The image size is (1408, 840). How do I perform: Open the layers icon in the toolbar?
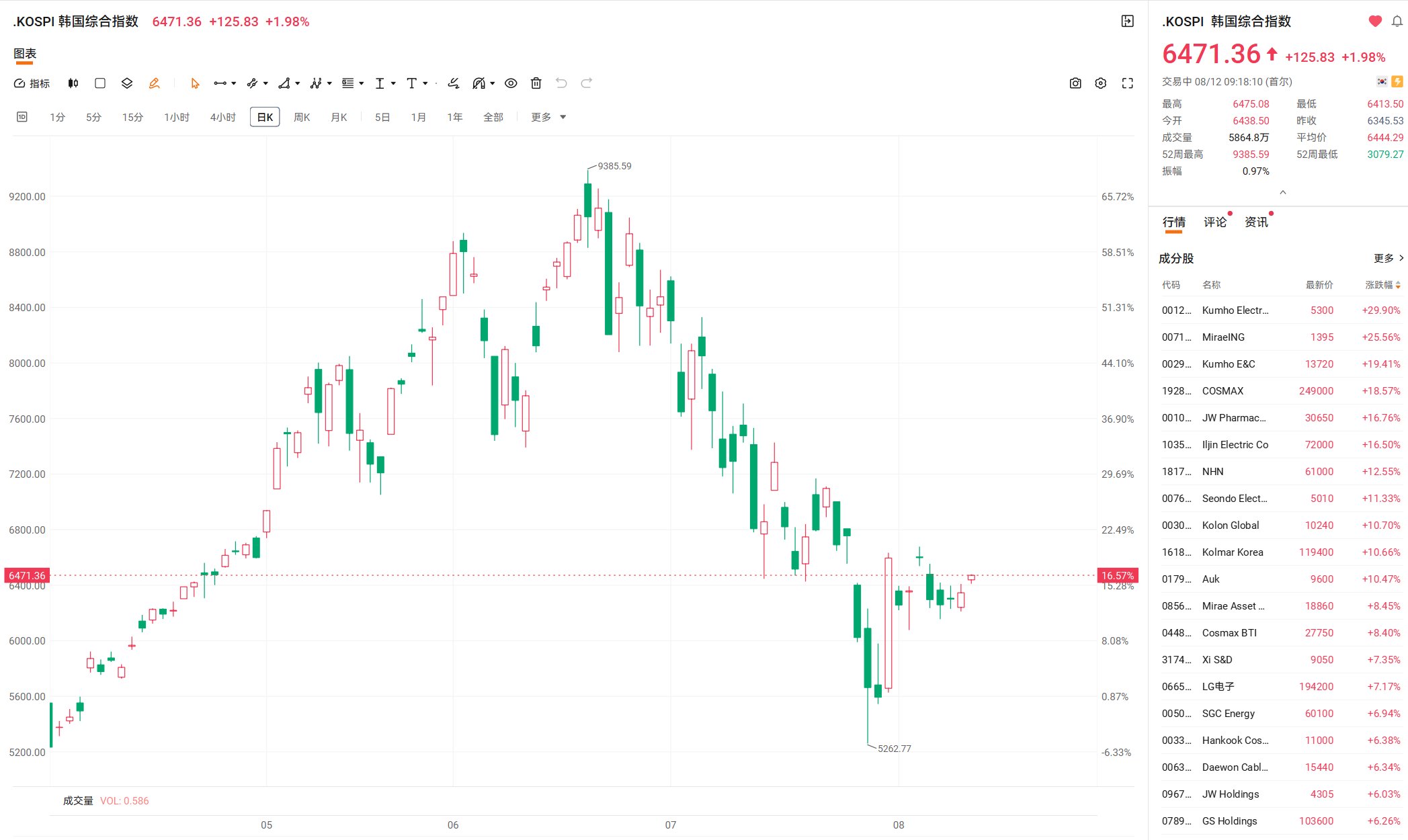[x=127, y=83]
